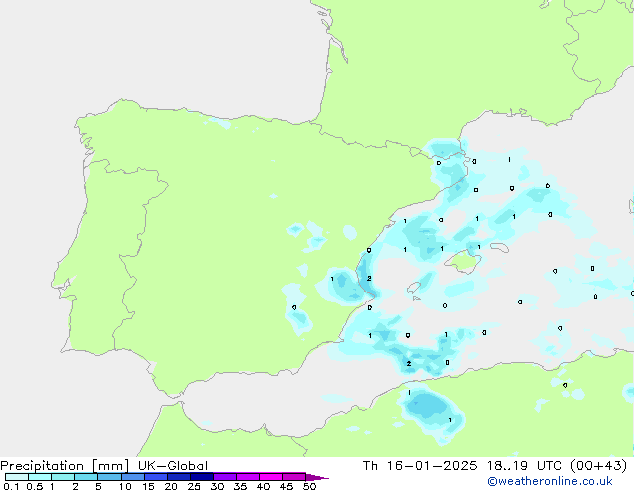Click the arrow tip beyond 50 on legend

317,477
